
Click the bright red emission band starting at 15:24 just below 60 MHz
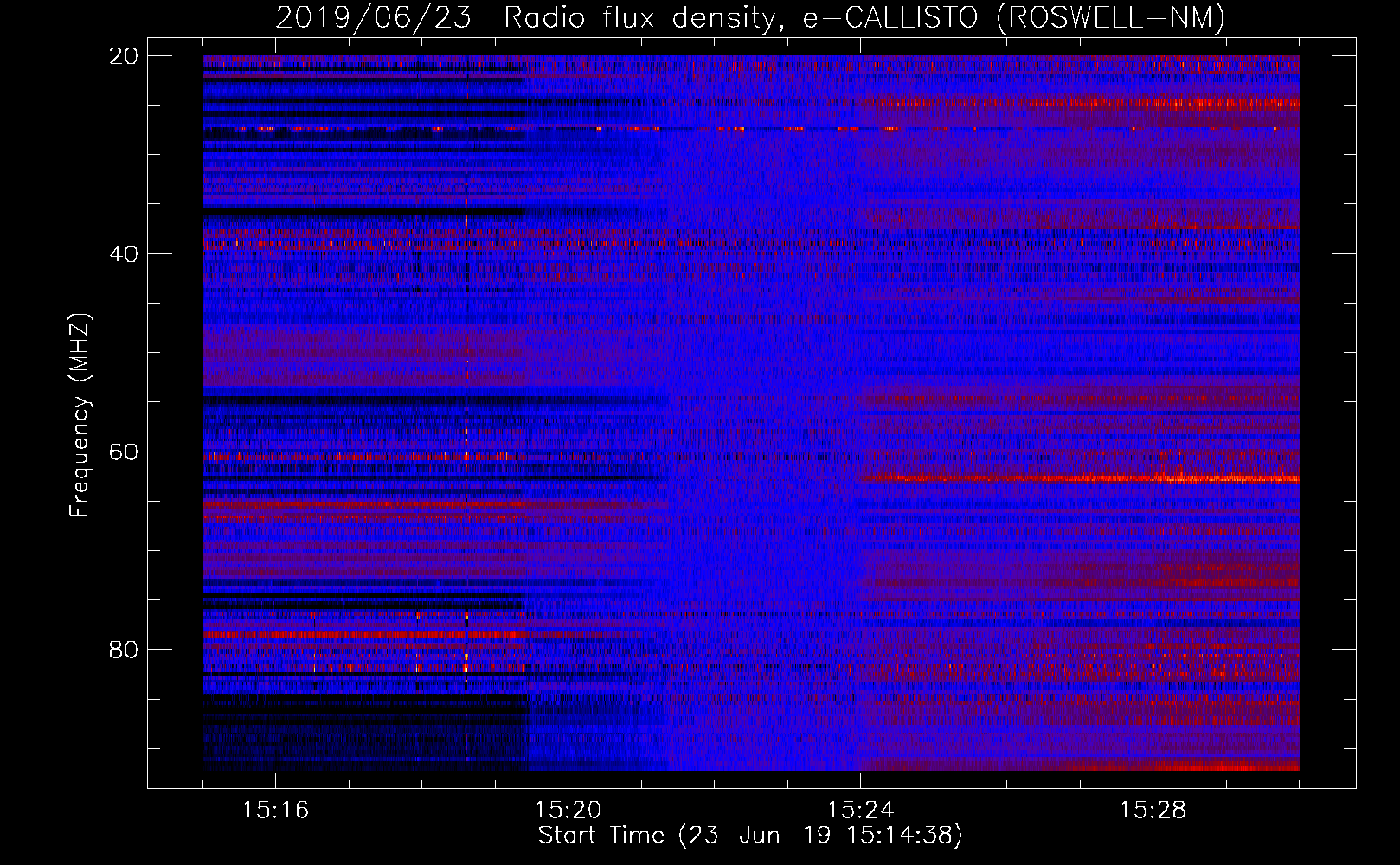click(x=1080, y=477)
